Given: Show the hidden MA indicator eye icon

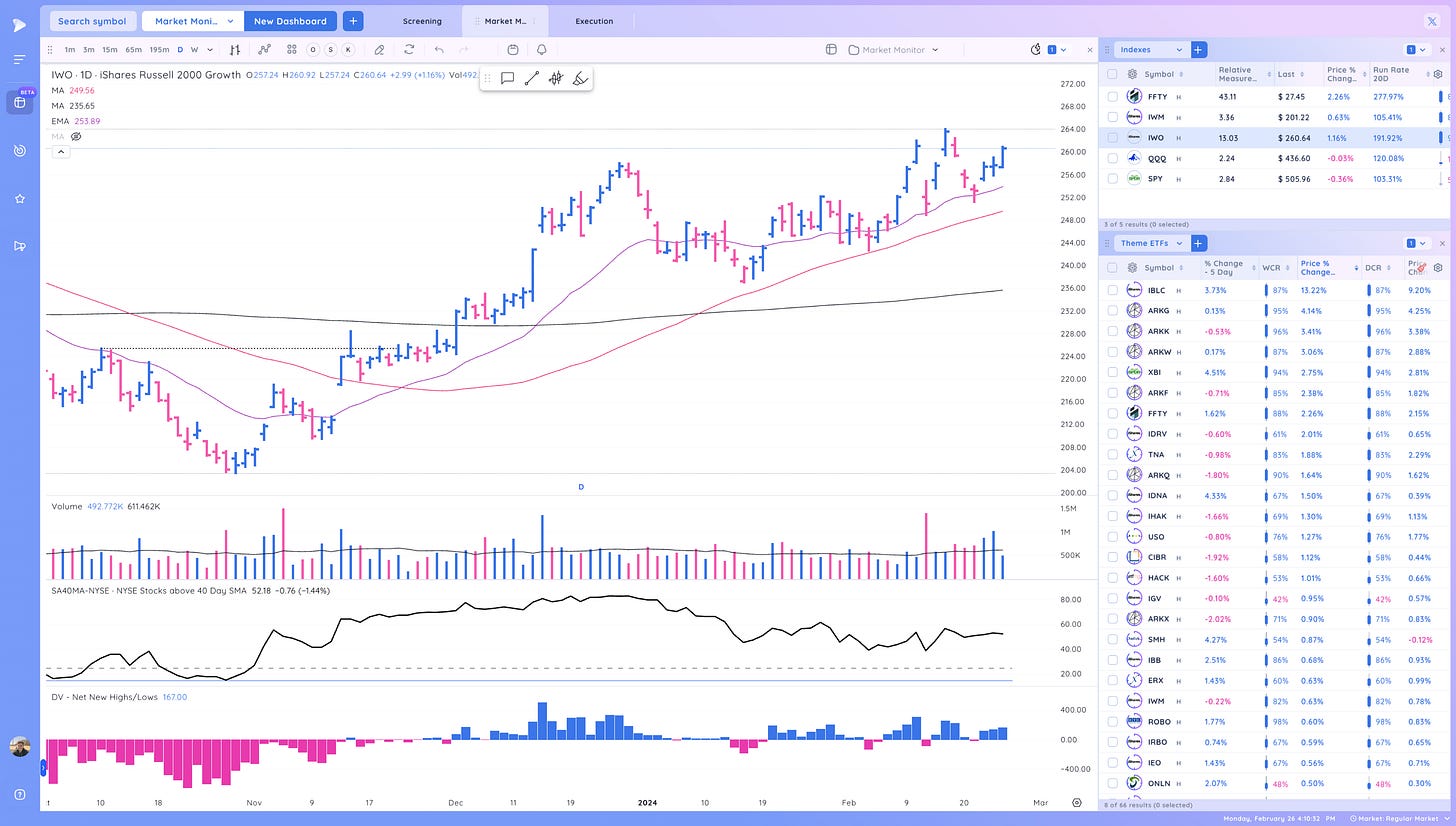Looking at the screenshot, I should 76,136.
